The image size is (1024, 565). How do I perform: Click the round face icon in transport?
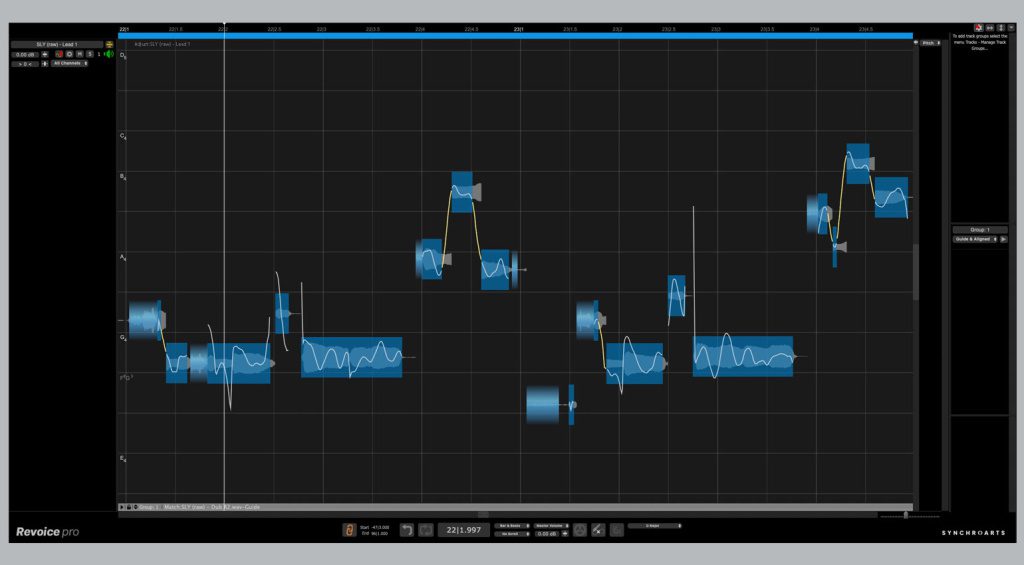pyautogui.click(x=580, y=530)
